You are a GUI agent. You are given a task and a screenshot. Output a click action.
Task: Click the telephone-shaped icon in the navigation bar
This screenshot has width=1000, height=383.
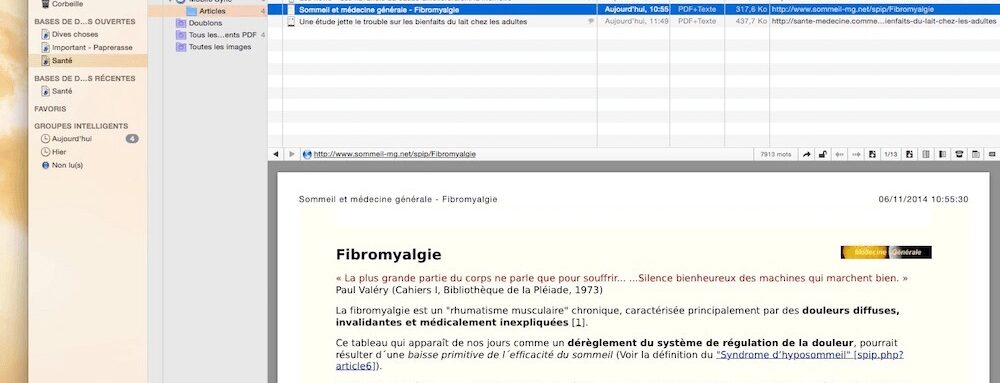tap(959, 154)
